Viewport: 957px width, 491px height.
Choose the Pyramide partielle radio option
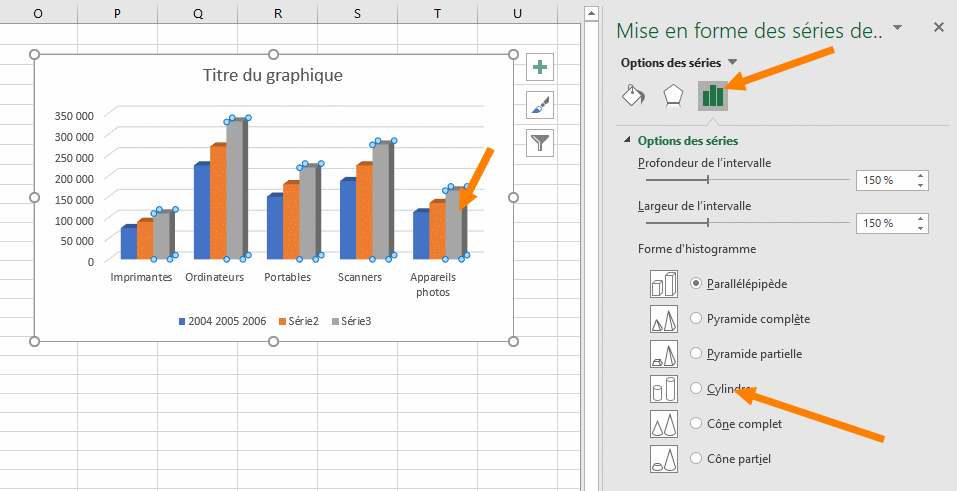697,354
